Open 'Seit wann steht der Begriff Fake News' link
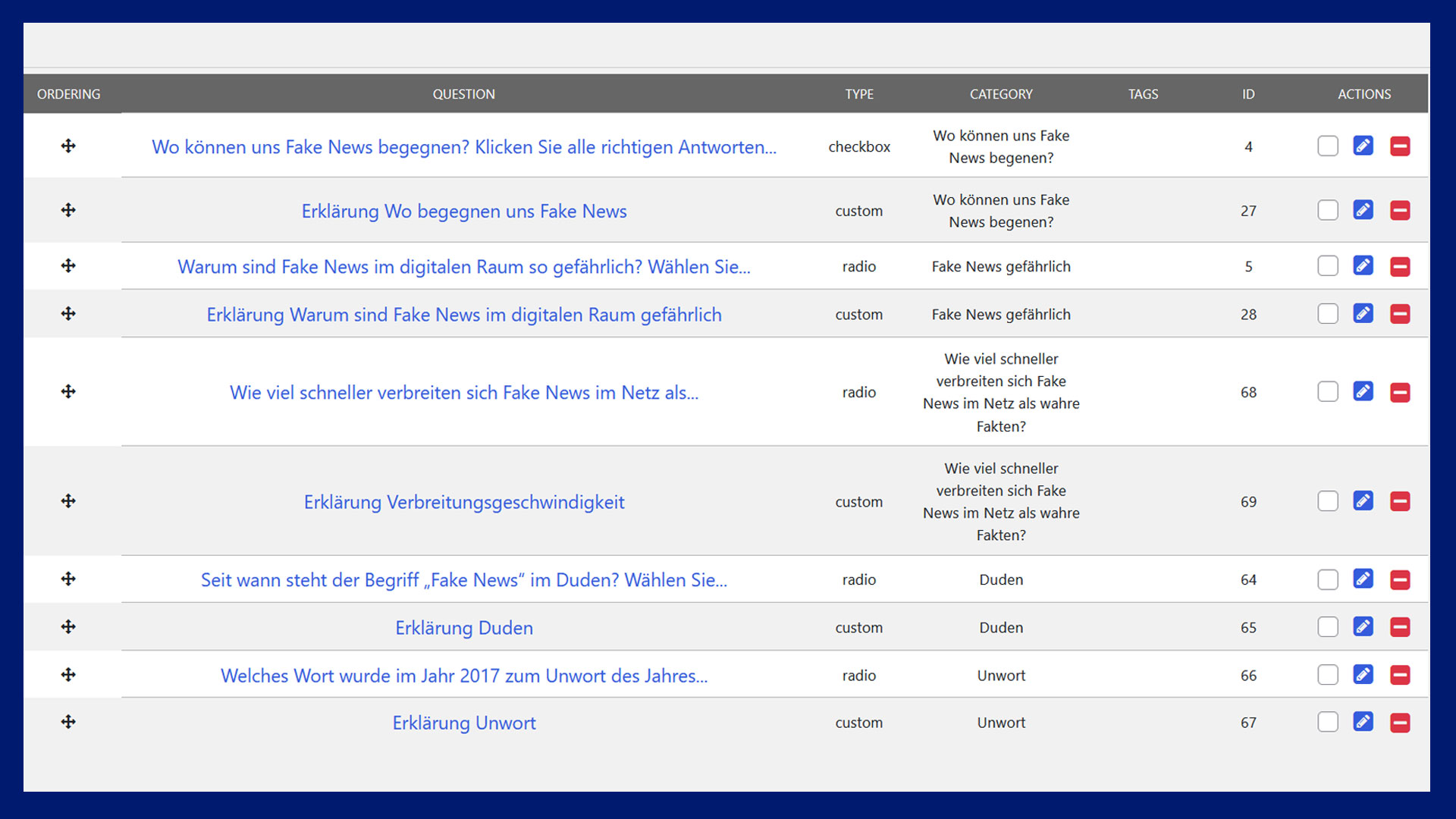Image resolution: width=1456 pixels, height=819 pixels. coord(464,580)
